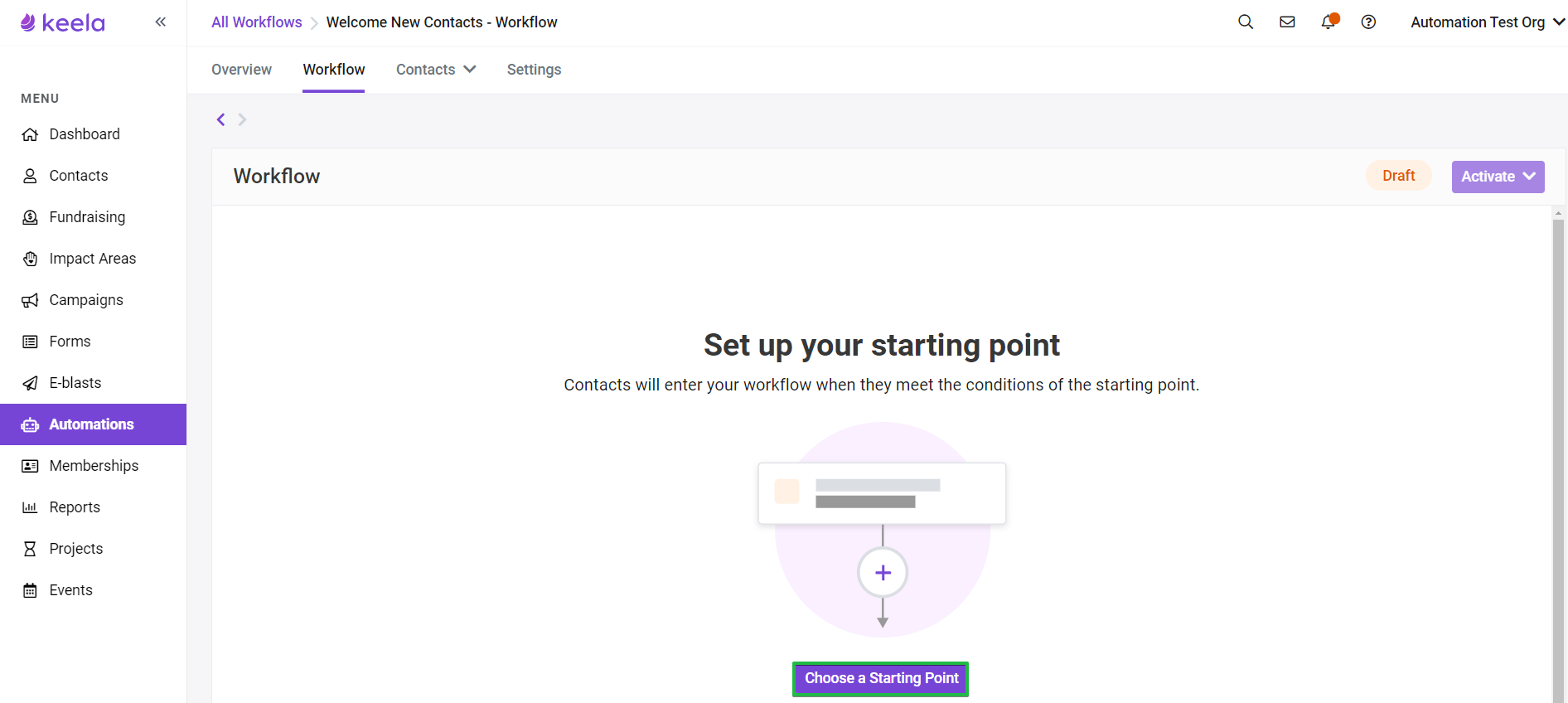Follow the All Workflows breadcrumb link
The image size is (1568, 703).
[256, 22]
